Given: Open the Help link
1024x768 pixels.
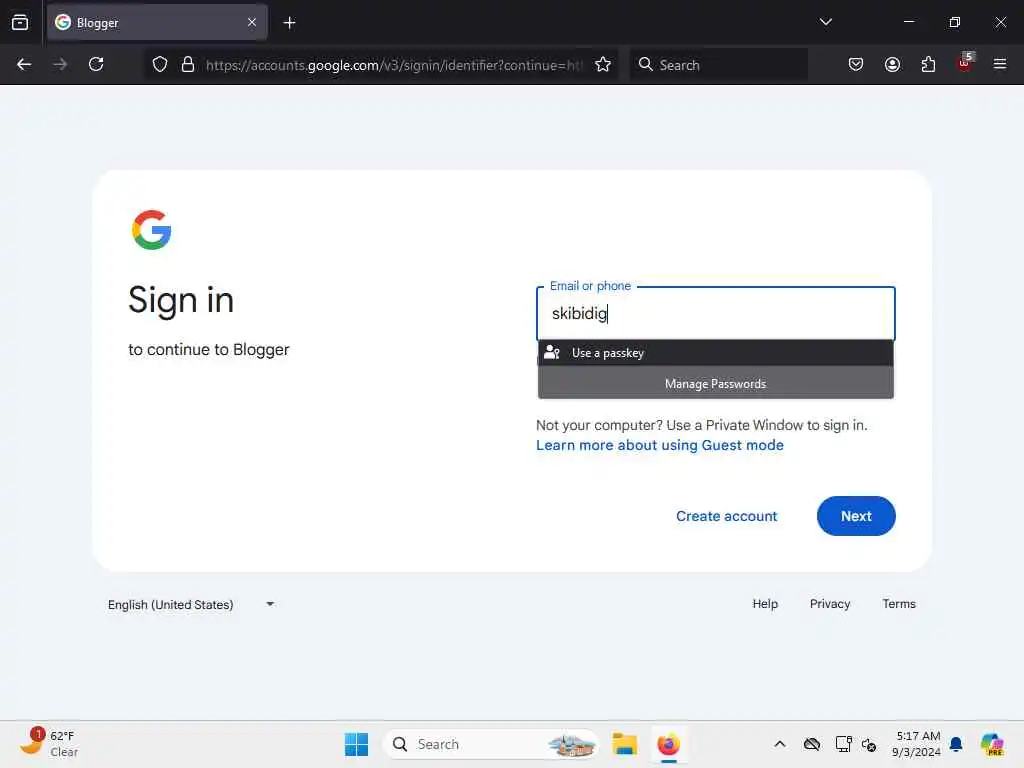Looking at the screenshot, I should [x=765, y=604].
